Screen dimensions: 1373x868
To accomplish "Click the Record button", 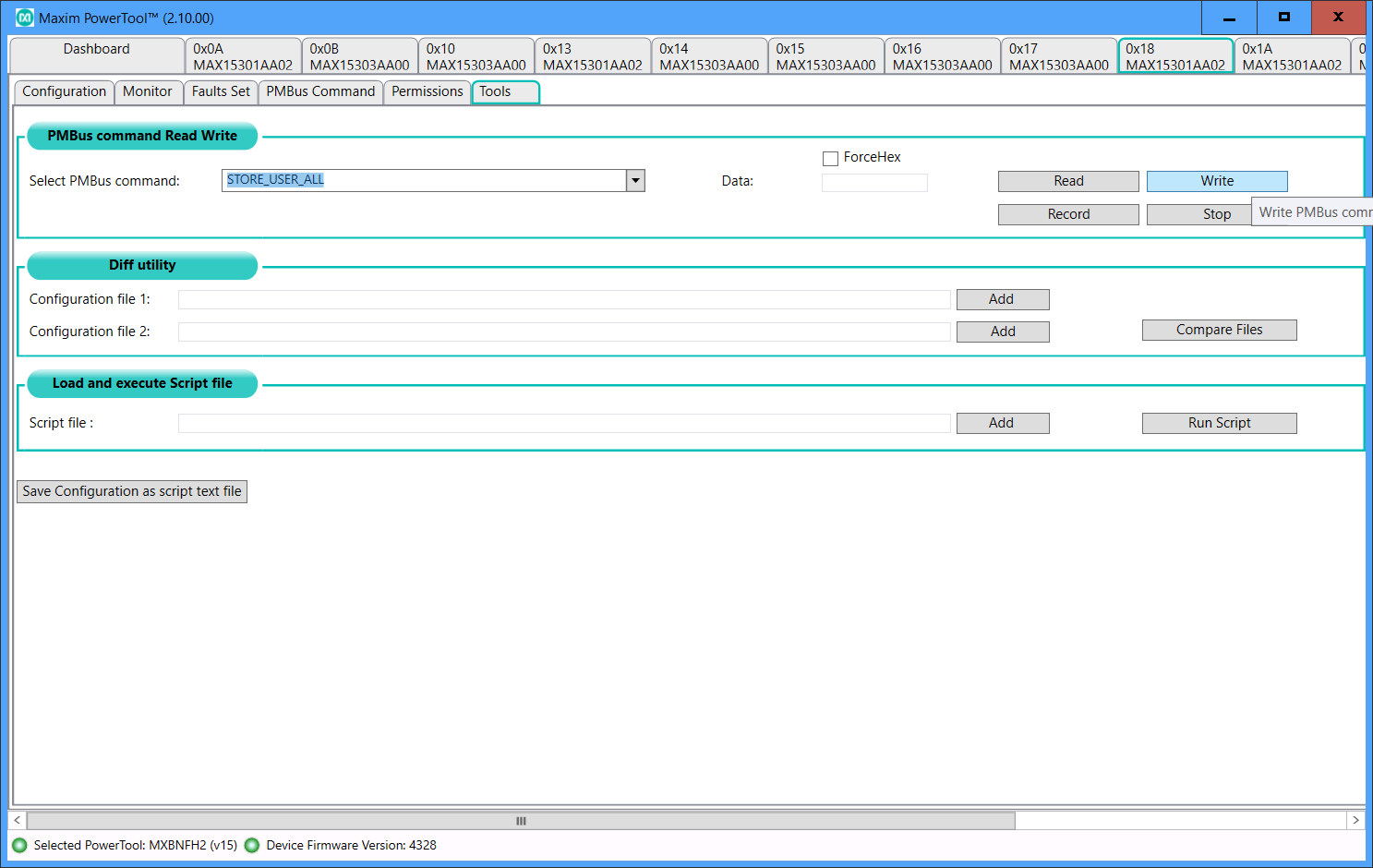I will [1068, 214].
